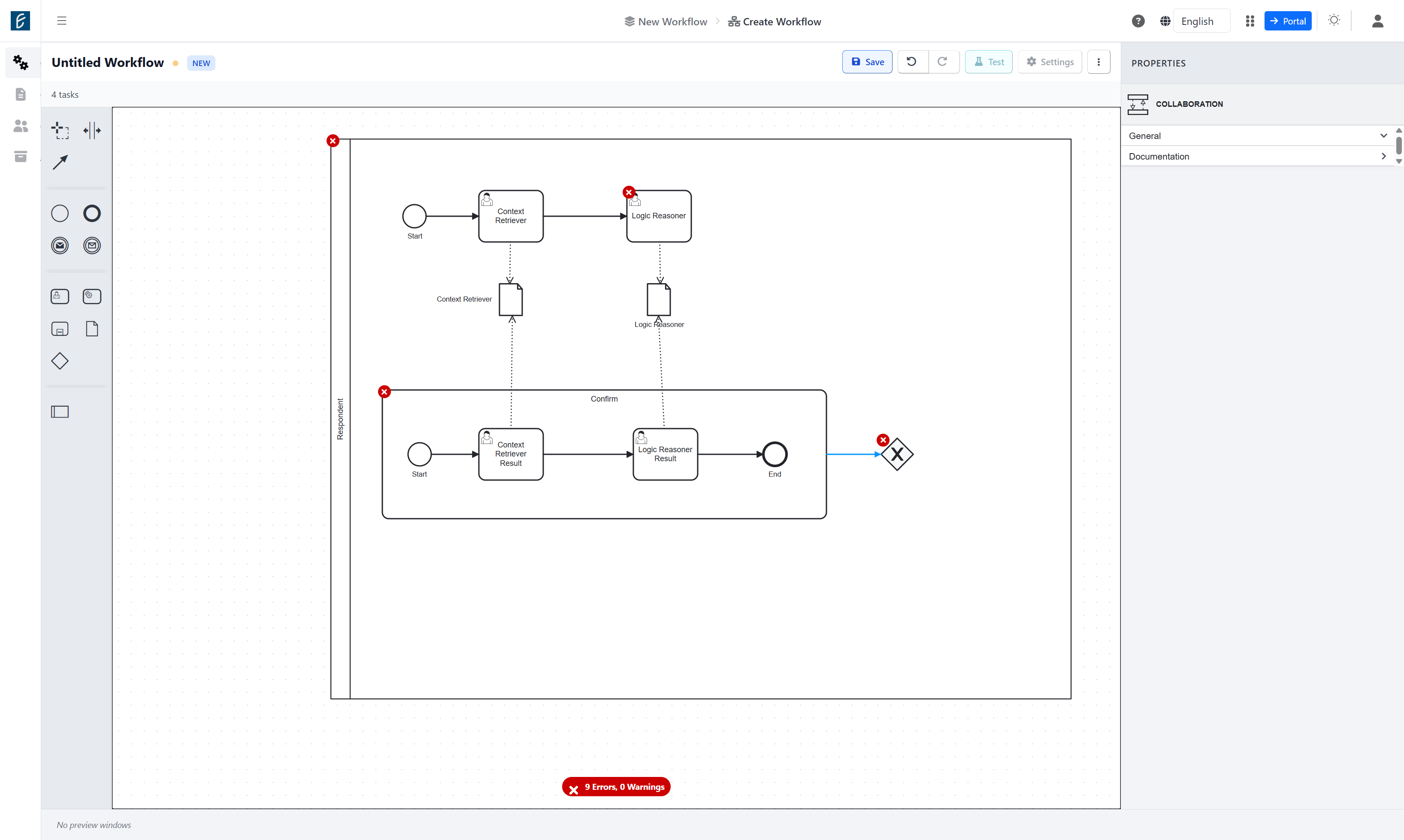This screenshot has height=840, width=1404.
Task: Activate the space tool in palette
Action: point(92,130)
